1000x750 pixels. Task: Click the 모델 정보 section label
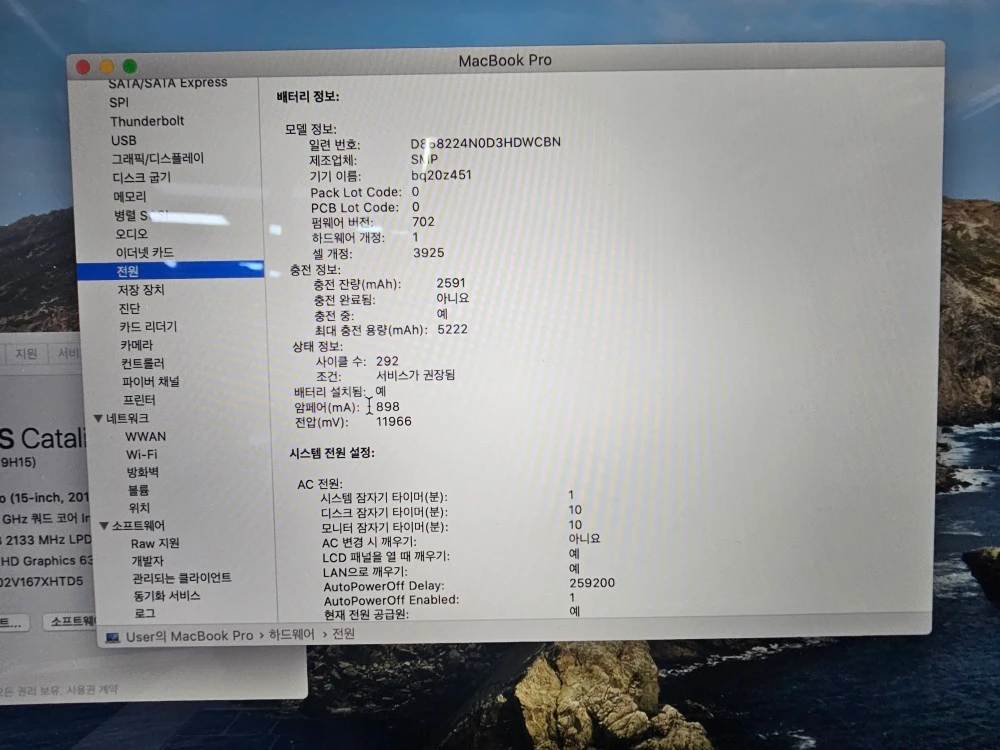[x=311, y=129]
